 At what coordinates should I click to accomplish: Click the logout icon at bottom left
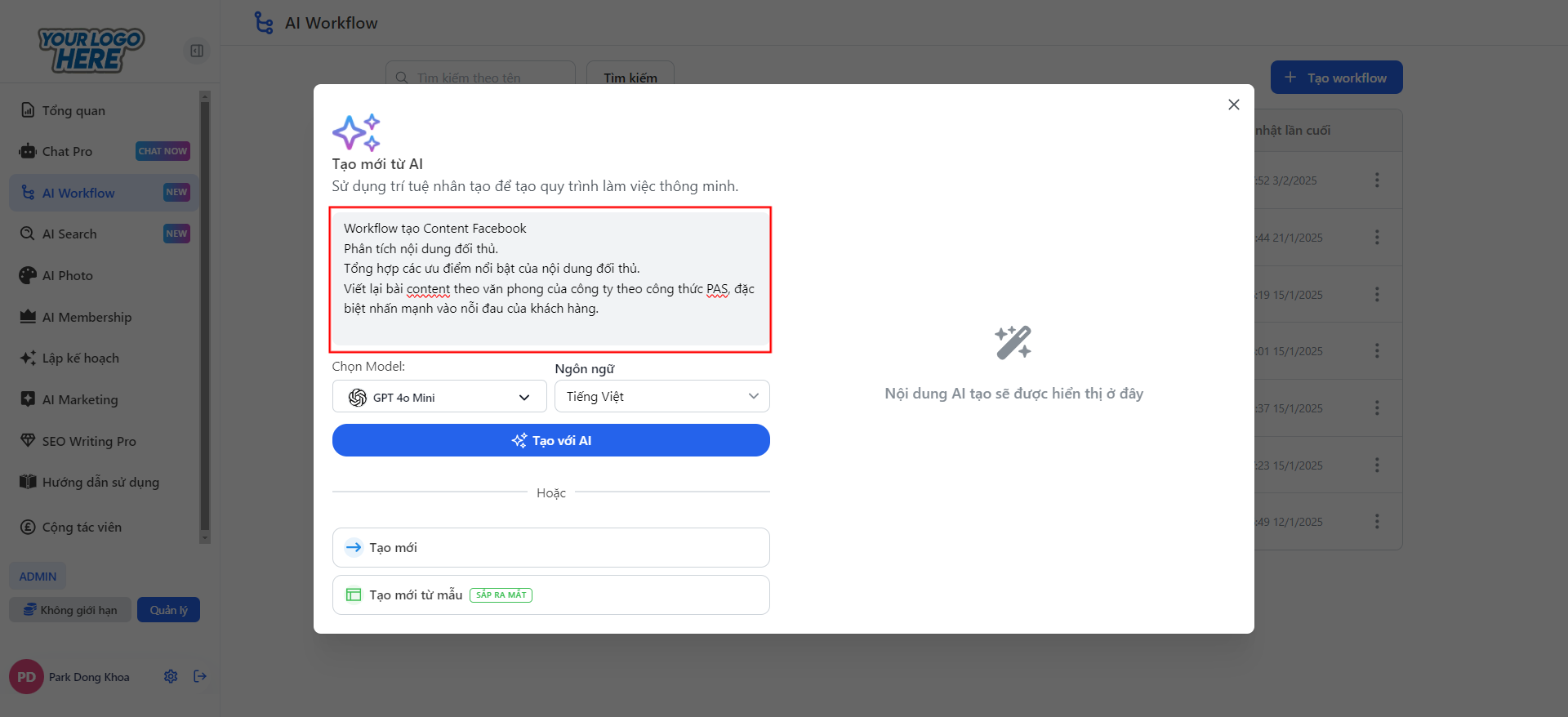(200, 676)
